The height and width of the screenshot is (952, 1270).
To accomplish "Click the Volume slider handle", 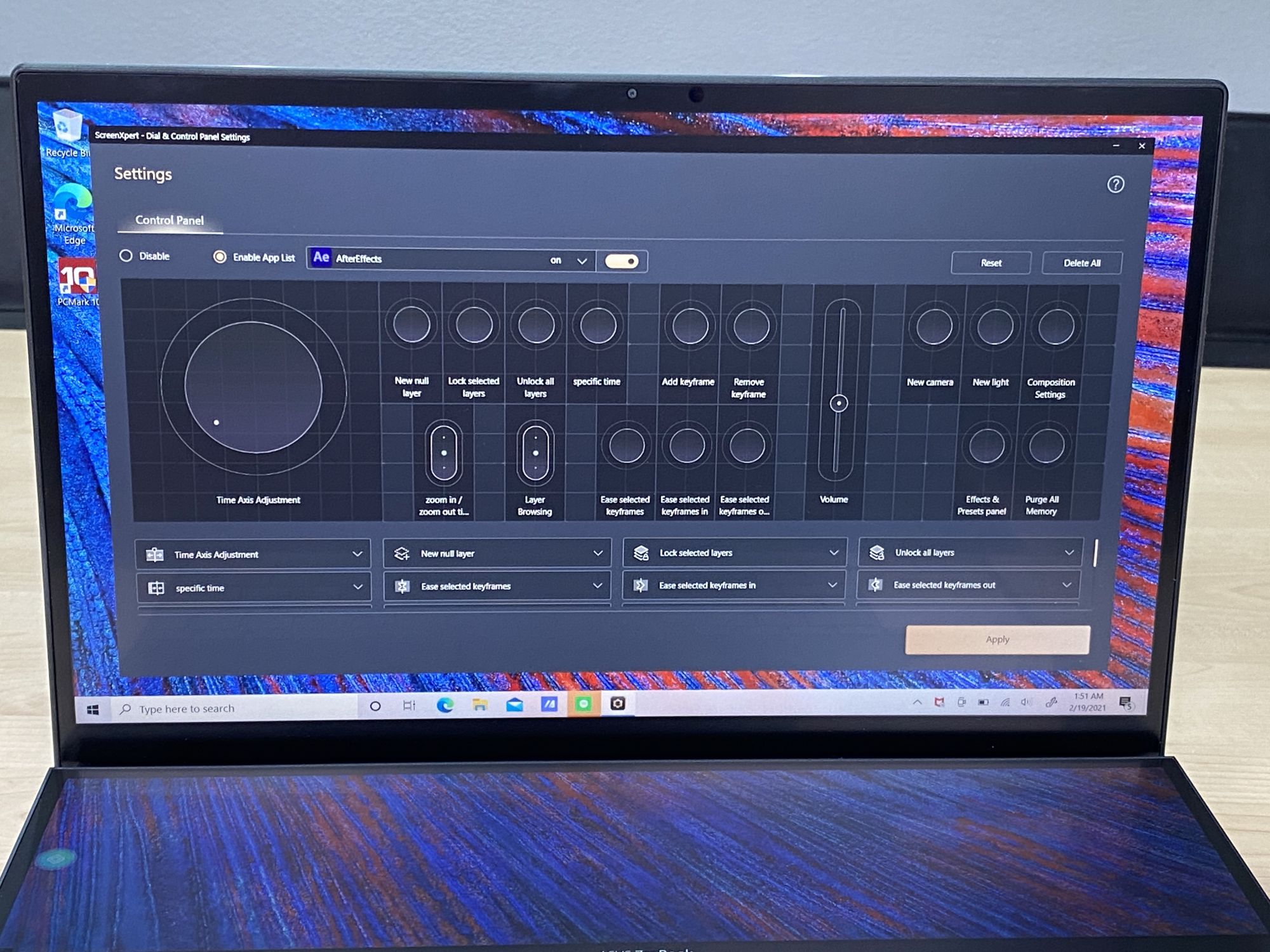I will click(838, 403).
